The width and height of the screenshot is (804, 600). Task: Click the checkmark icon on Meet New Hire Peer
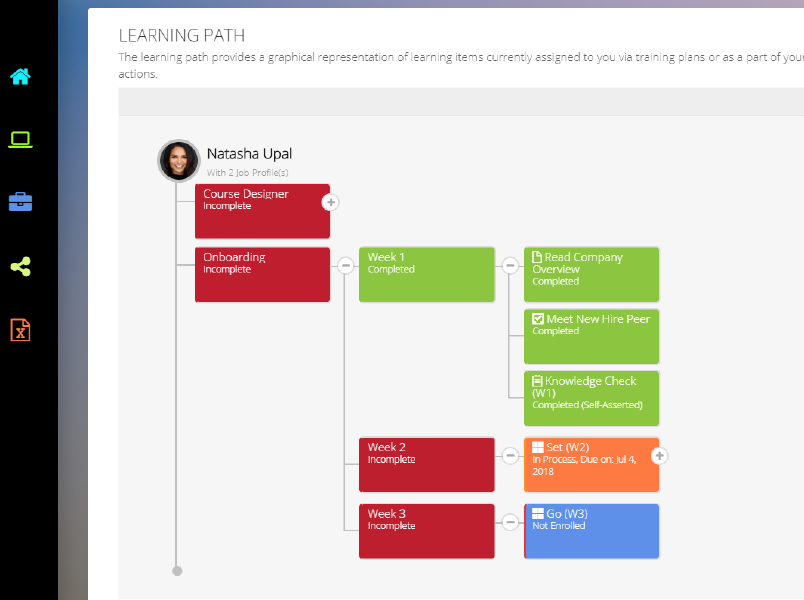click(x=538, y=319)
